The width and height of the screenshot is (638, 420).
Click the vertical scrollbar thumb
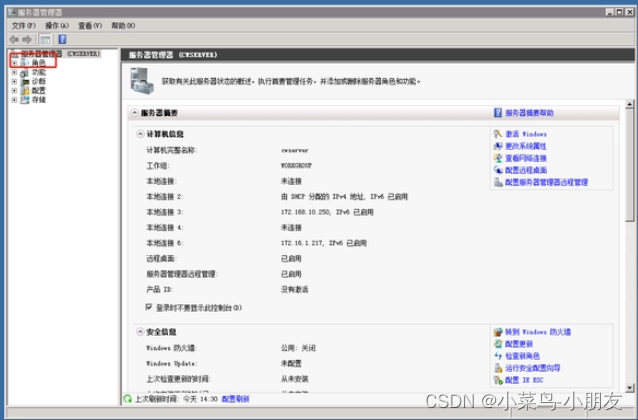[x=629, y=165]
